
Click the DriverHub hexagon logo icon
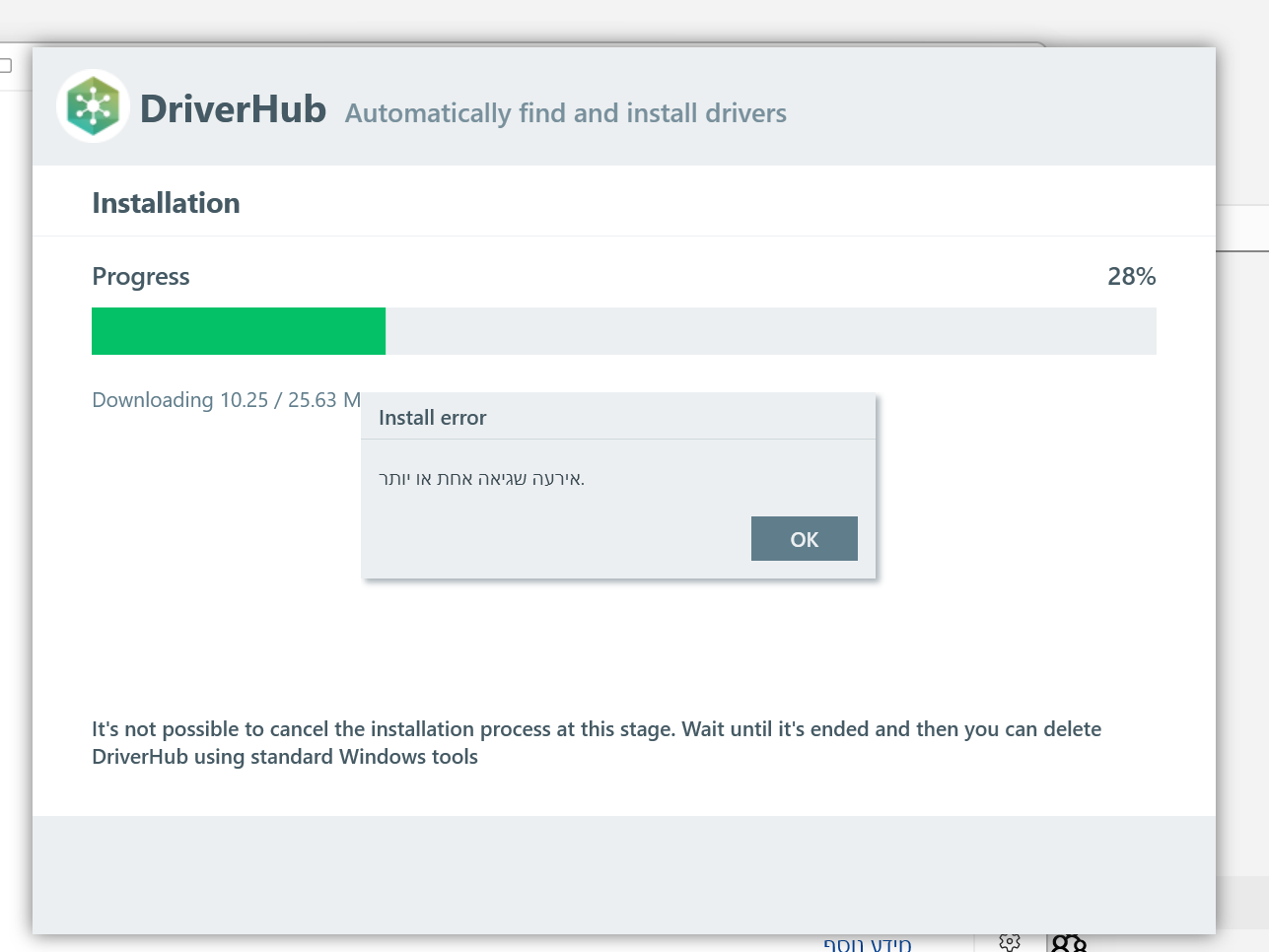tap(94, 106)
